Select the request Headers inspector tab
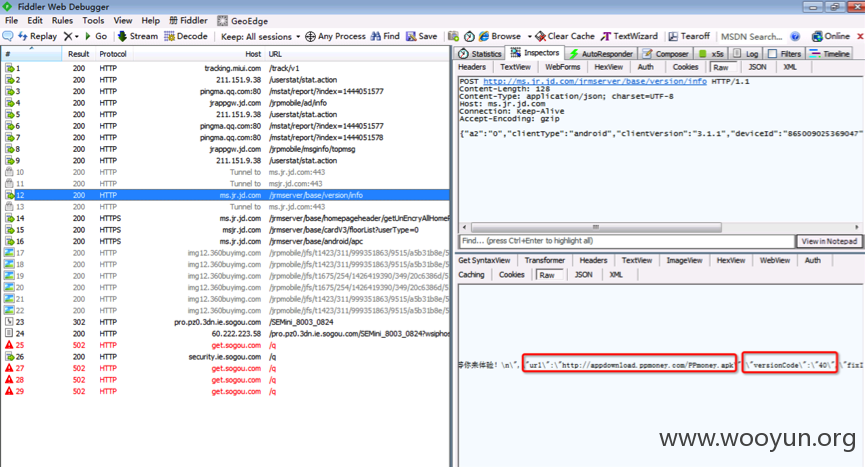 472,67
